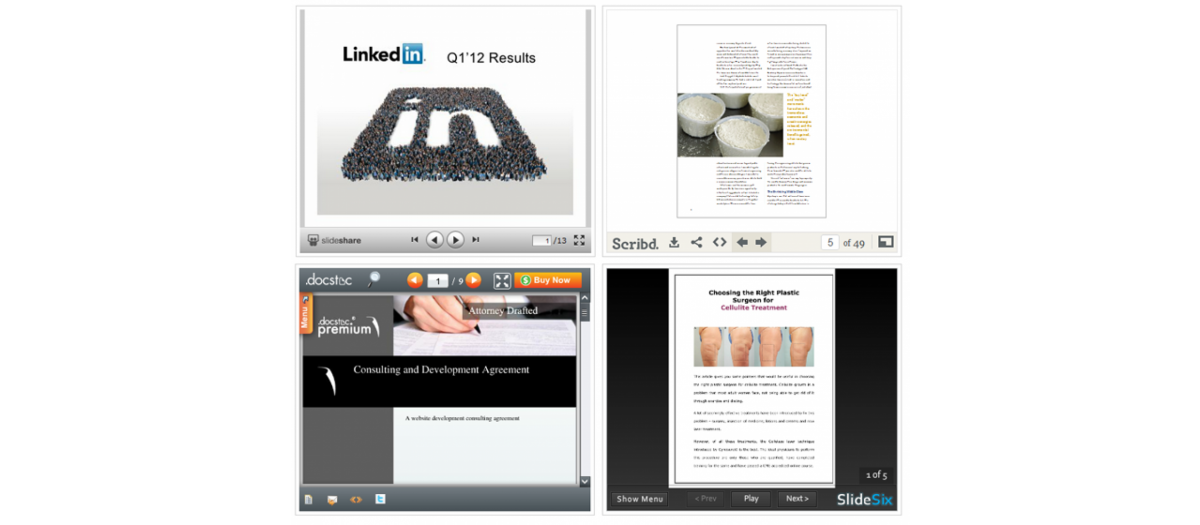Go to previous page in Scribd viewer
This screenshot has height=525, width=1200.
click(x=742, y=242)
